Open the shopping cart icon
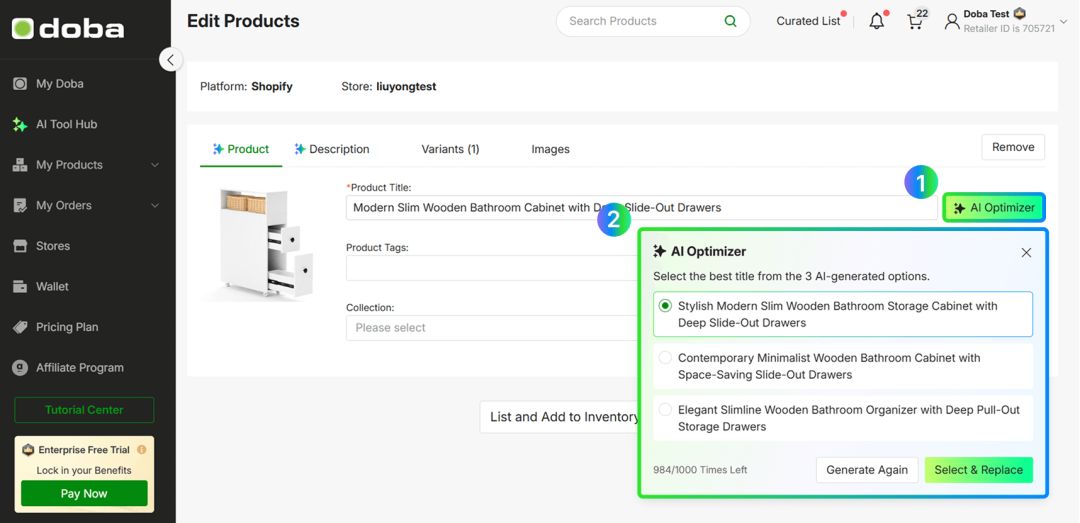This screenshot has width=1080, height=523. (915, 21)
